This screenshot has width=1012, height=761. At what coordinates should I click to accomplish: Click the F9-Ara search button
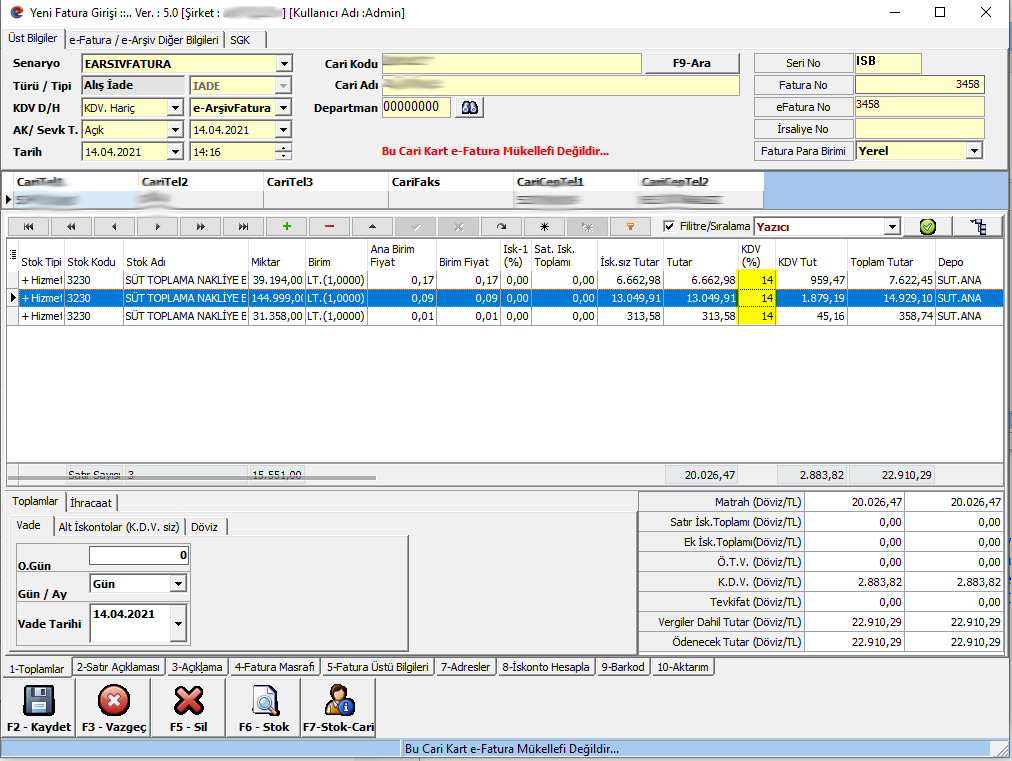pos(692,63)
